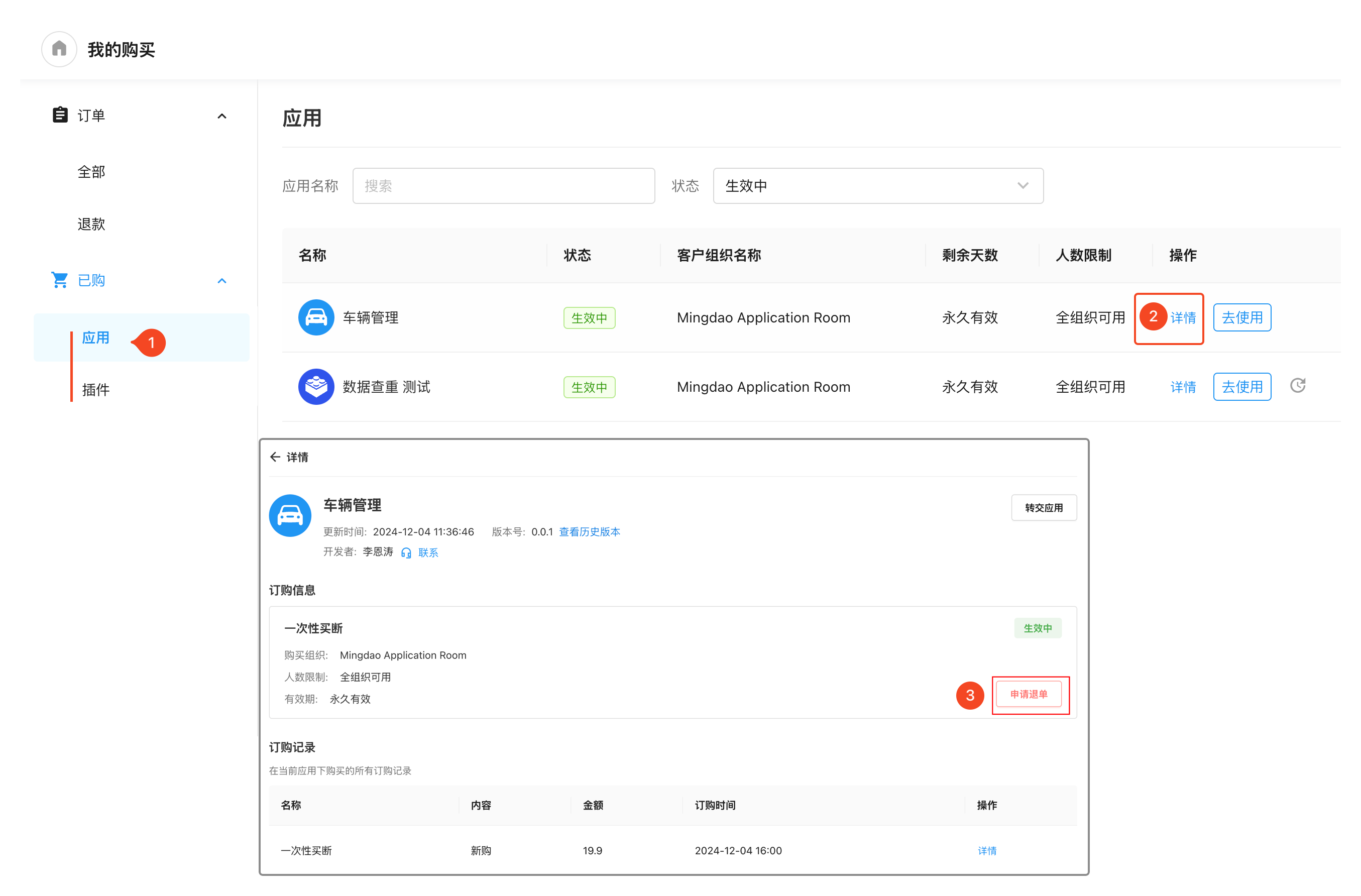This screenshot has width=1361, height=896.
Task: Click the 客户组织名称 column header
Action: coord(719,256)
